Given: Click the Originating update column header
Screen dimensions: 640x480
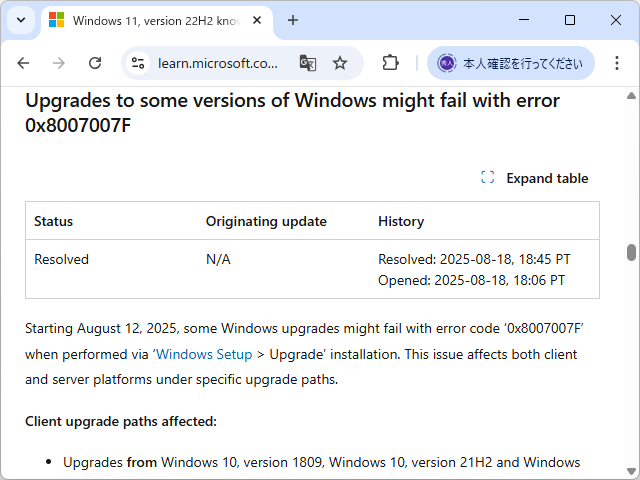Looking at the screenshot, I should [266, 221].
